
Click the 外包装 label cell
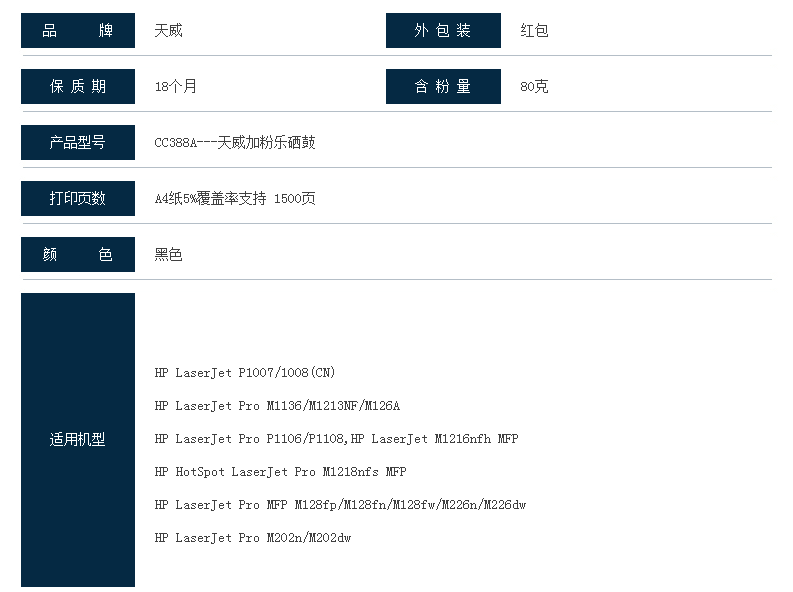(443, 30)
